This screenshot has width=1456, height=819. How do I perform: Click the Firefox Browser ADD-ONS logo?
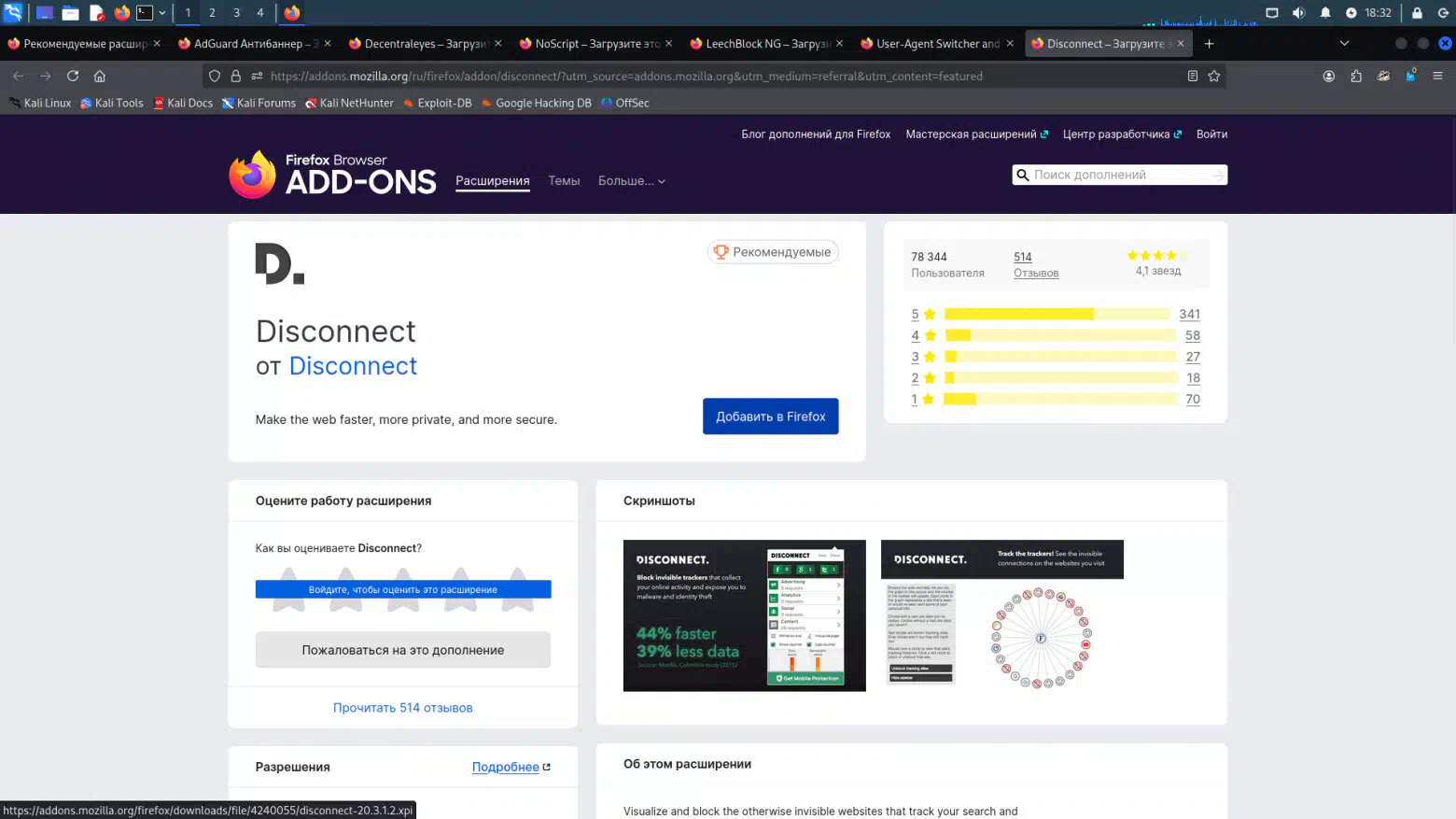[332, 175]
